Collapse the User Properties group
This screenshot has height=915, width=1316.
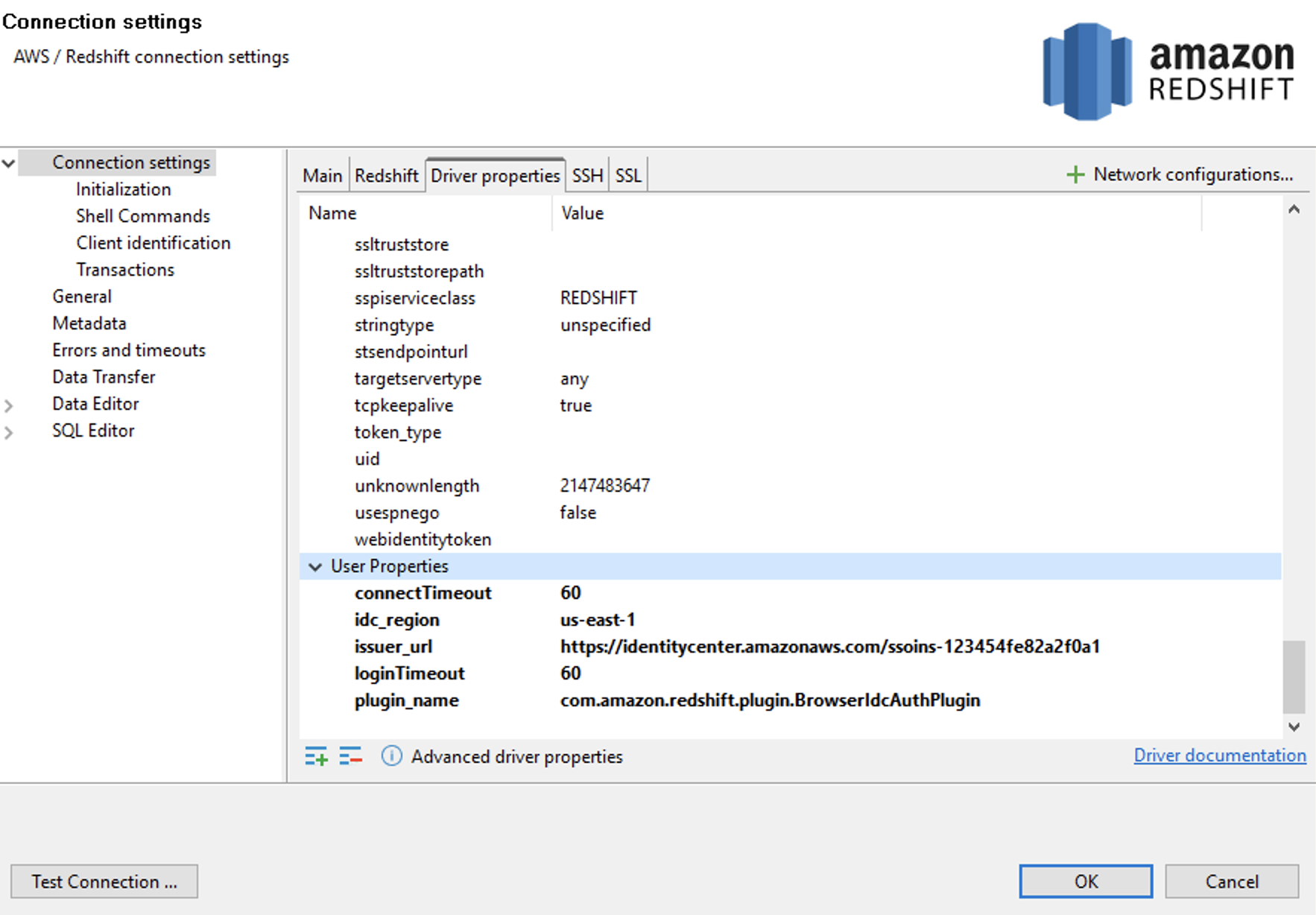click(315, 566)
